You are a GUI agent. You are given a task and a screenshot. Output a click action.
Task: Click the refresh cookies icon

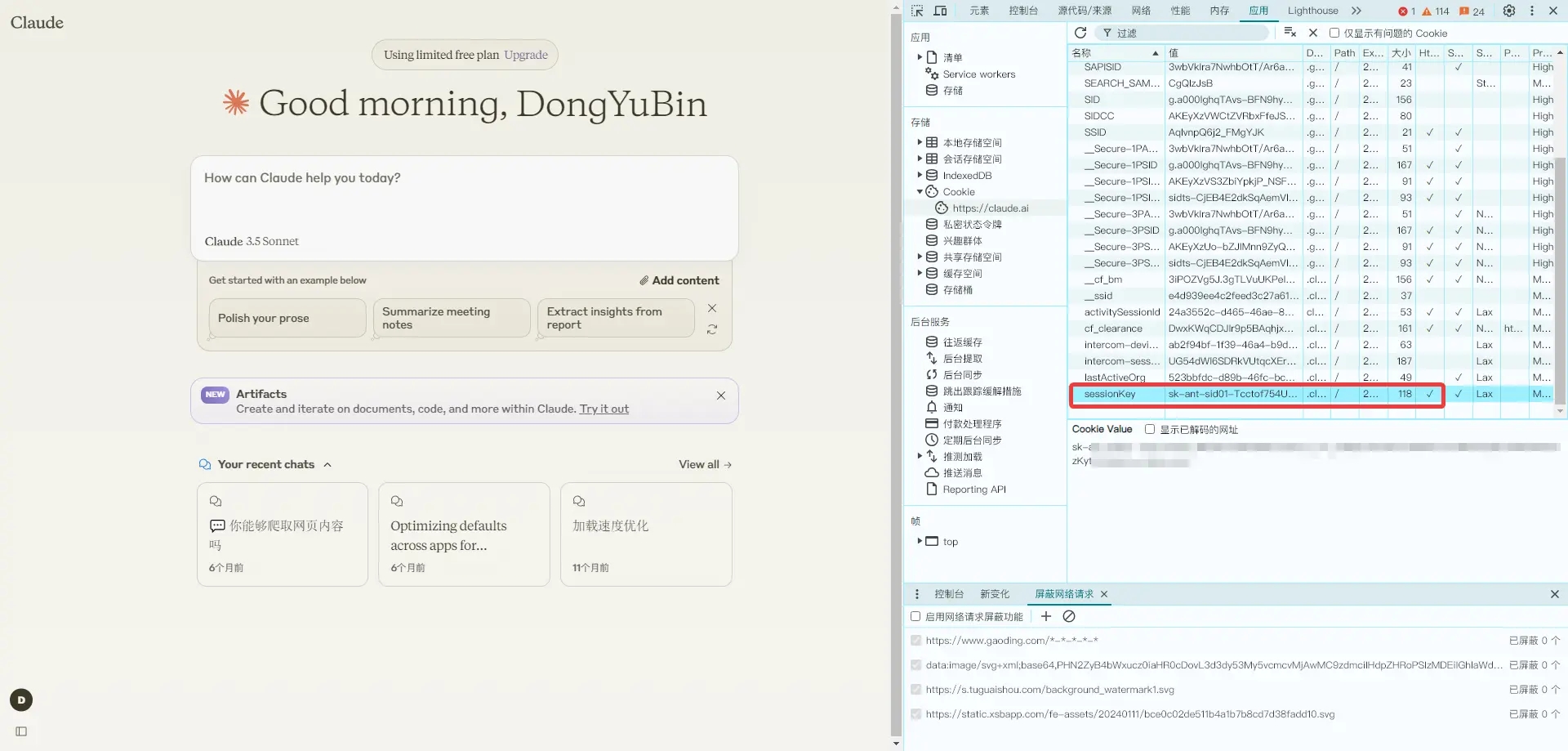click(x=1080, y=33)
